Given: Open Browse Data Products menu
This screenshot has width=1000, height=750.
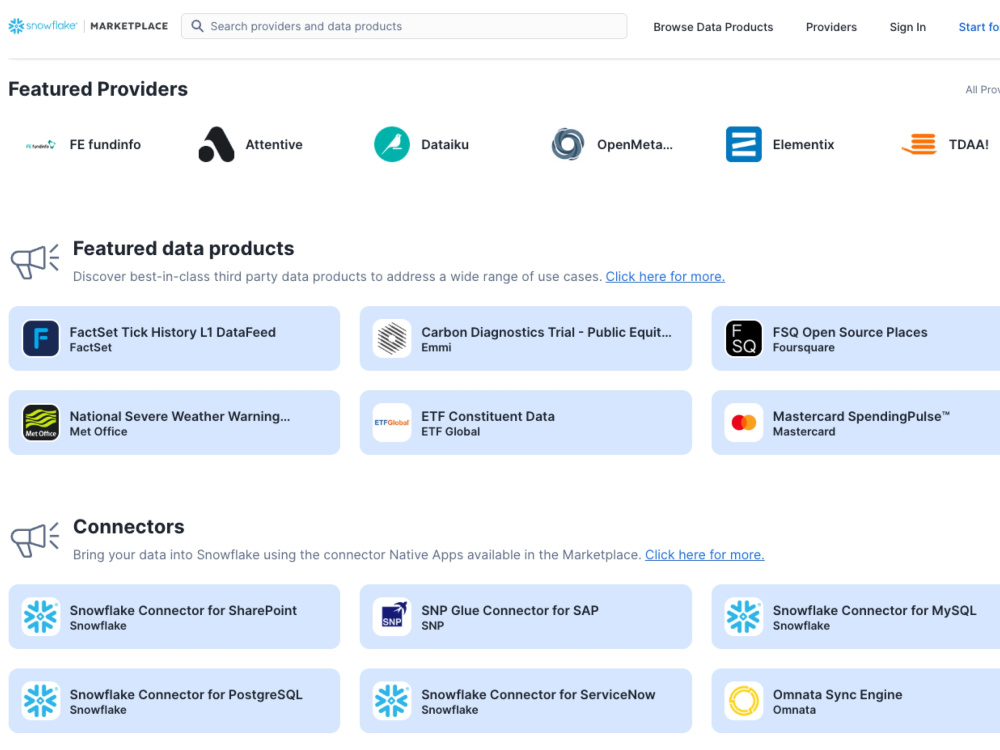Looking at the screenshot, I should (x=713, y=27).
